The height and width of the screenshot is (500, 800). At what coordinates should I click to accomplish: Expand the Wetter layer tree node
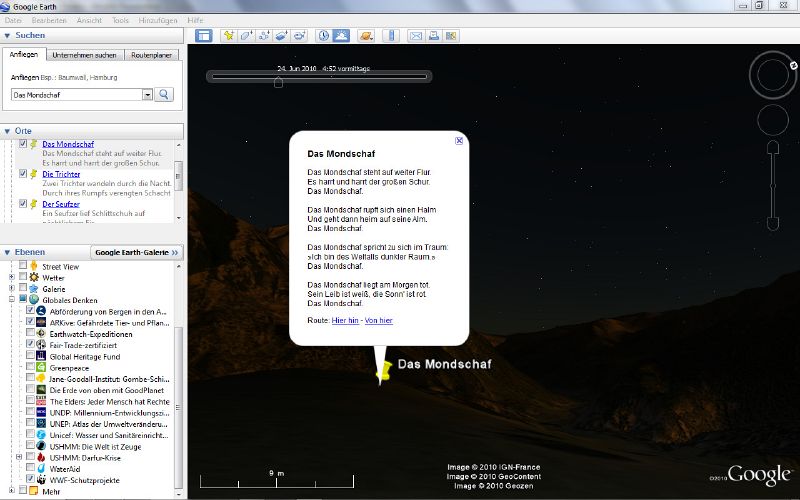tap(12, 277)
